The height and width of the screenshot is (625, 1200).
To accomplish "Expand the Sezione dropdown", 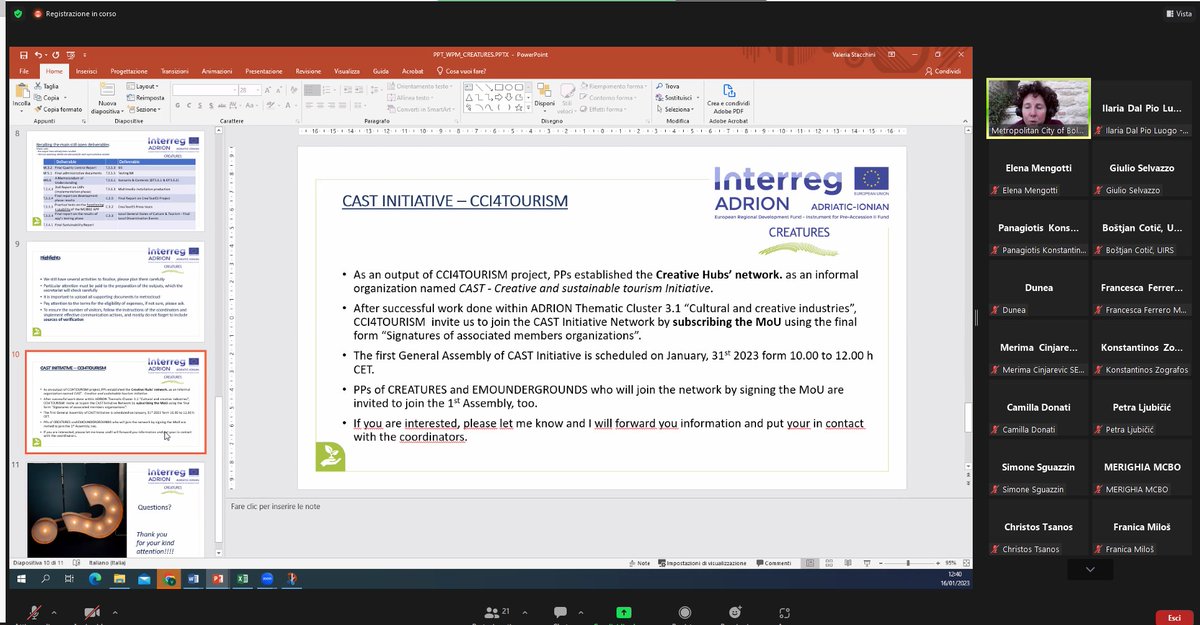I will coord(144,108).
